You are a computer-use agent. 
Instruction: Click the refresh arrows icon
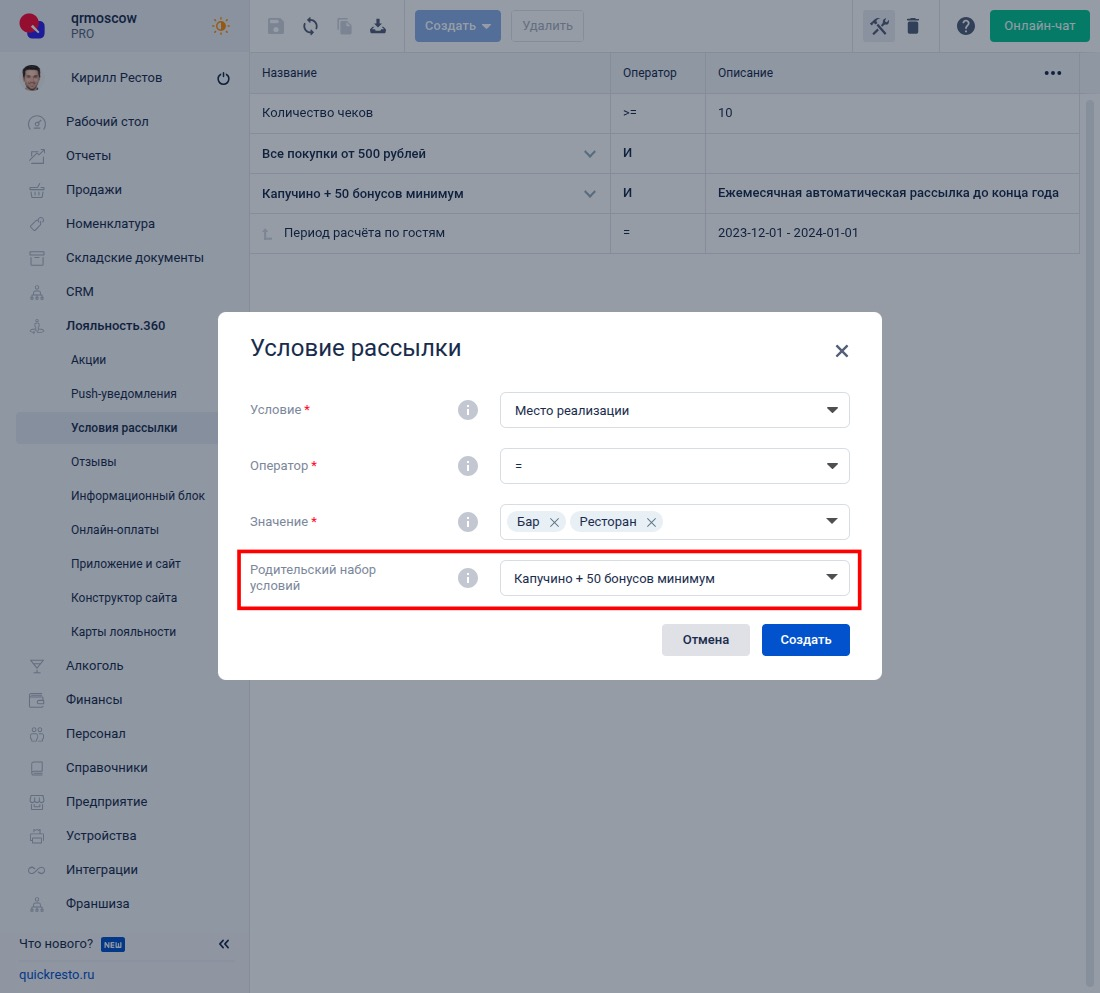click(310, 26)
